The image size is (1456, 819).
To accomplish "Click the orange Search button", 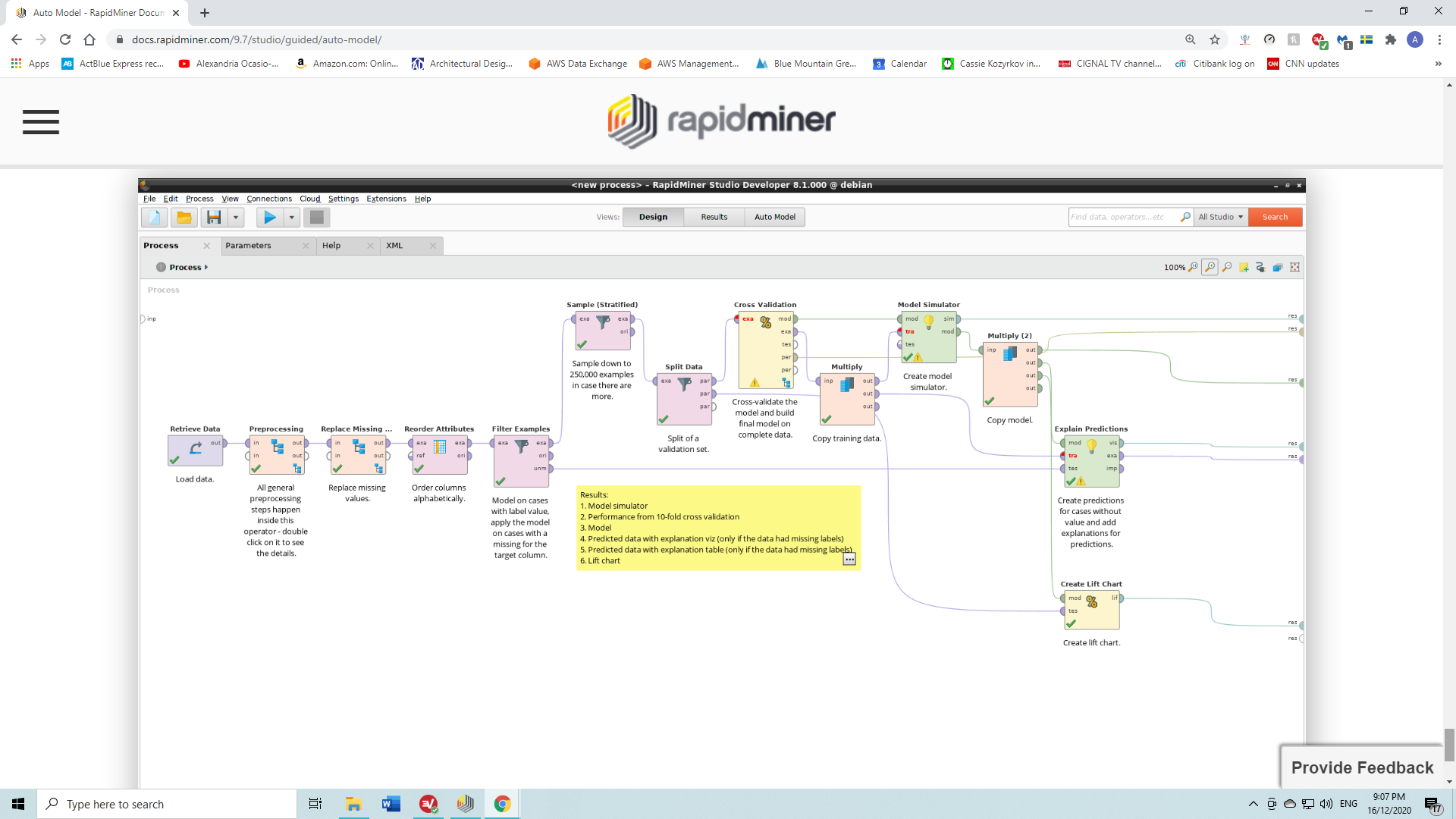I will [1275, 217].
